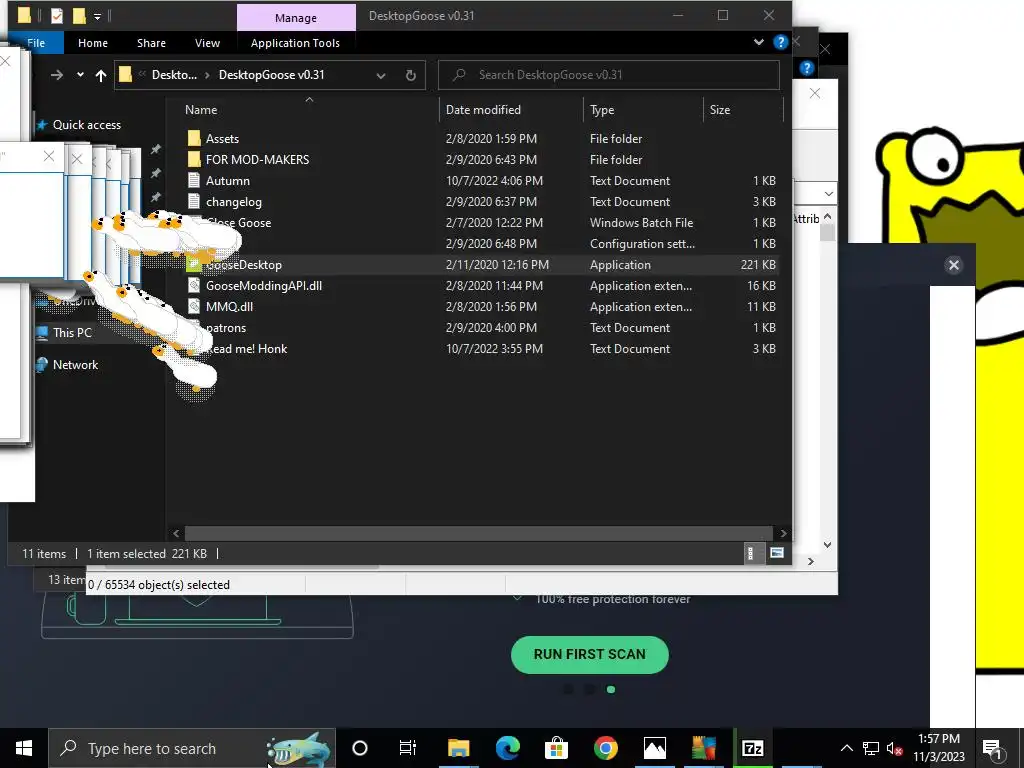The image size is (1024, 768).
Task: Select the MMQ.dll file icon
Action: [x=193, y=306]
